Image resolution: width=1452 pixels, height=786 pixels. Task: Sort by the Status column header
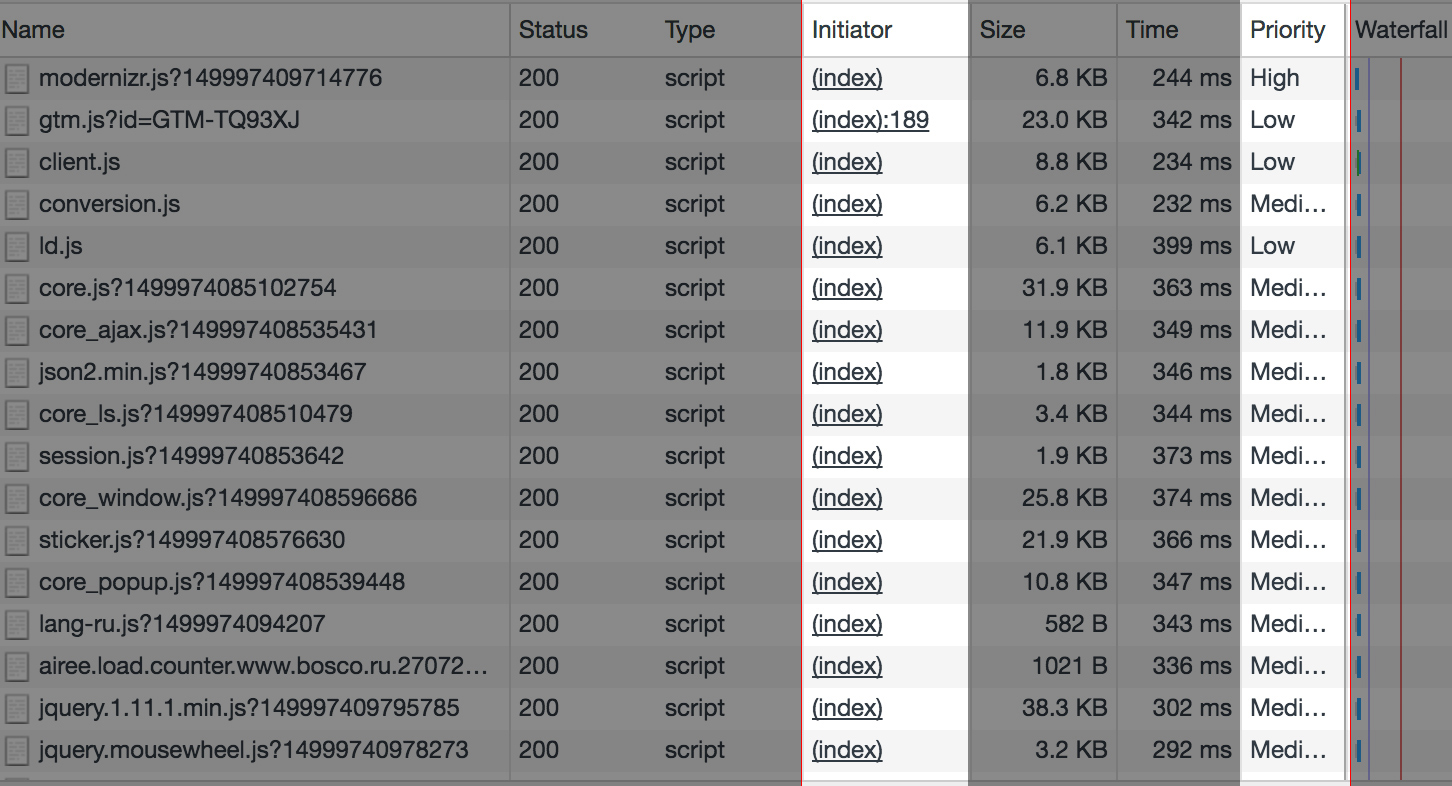(583, 30)
